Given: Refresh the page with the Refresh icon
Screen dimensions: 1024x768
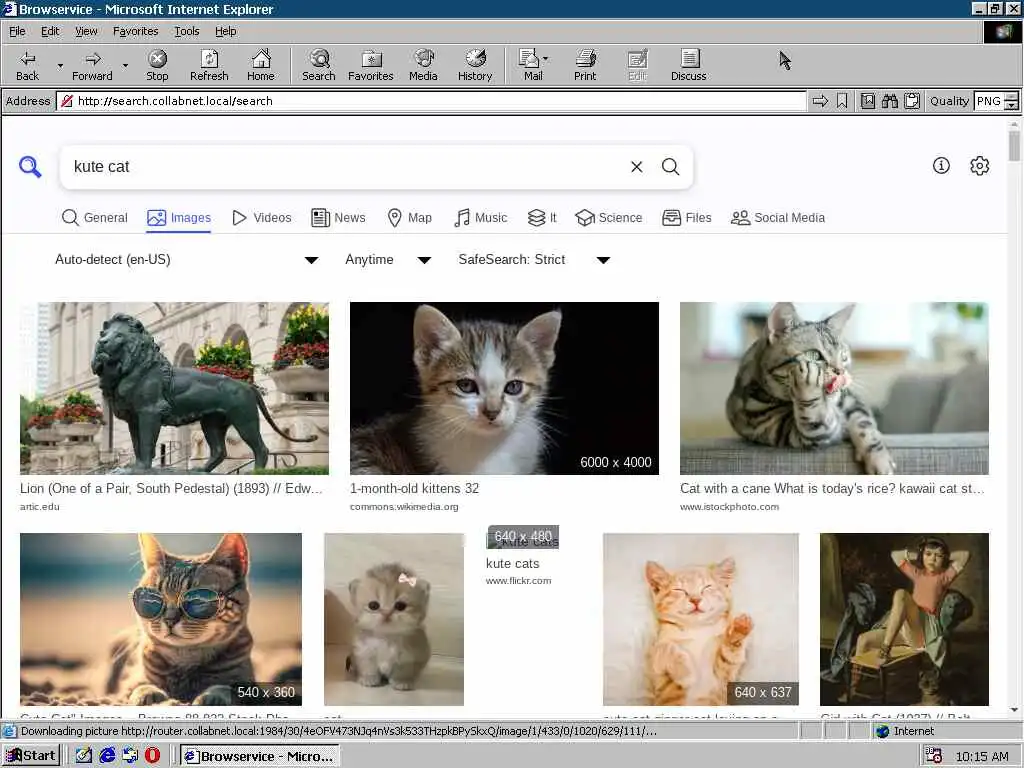Looking at the screenshot, I should click(x=209, y=65).
